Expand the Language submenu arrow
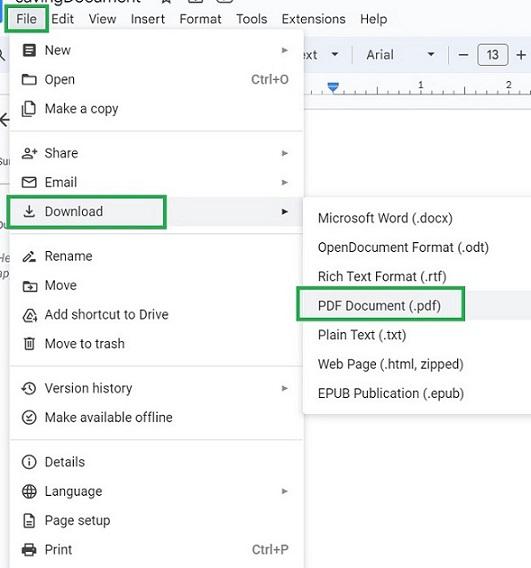 pyautogui.click(x=285, y=491)
